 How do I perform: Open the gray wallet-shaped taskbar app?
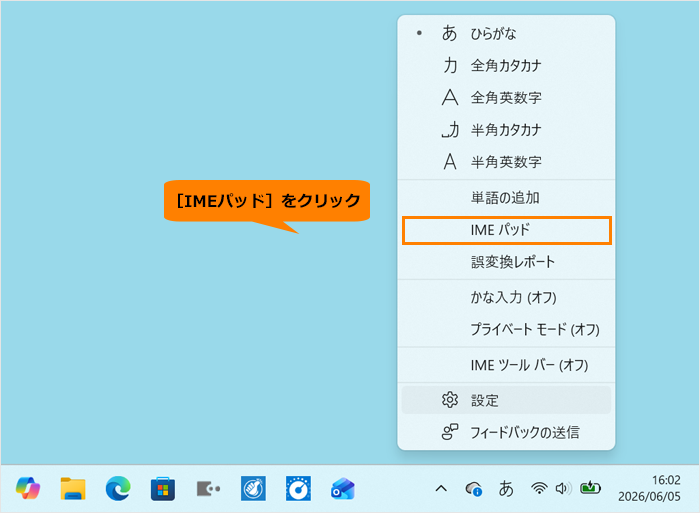208,489
